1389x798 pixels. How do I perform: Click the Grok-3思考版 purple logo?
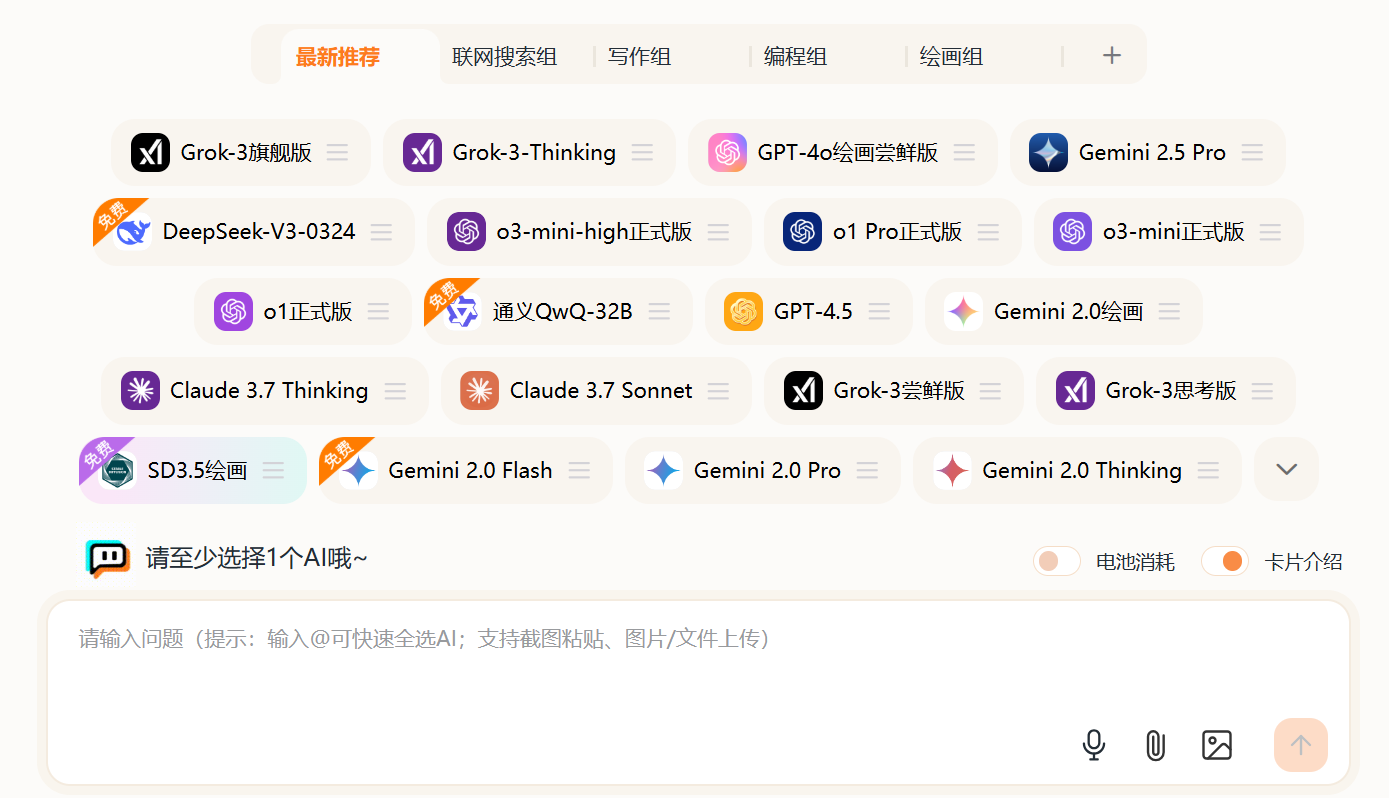1076,391
